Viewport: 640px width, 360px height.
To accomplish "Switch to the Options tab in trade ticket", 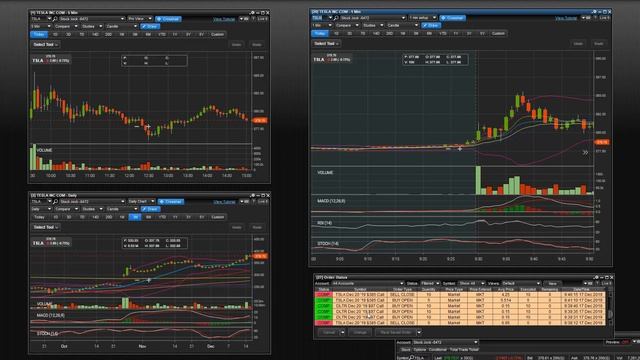I will 419,350.
